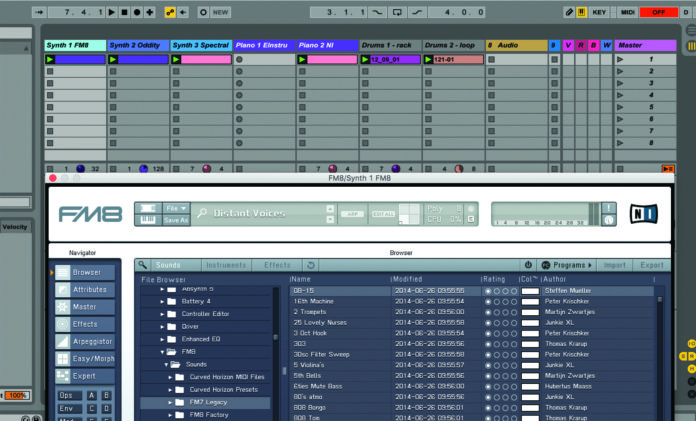Viewport: 696px width, 421px height.
Task: Click the session record circle button
Action: tap(203, 12)
